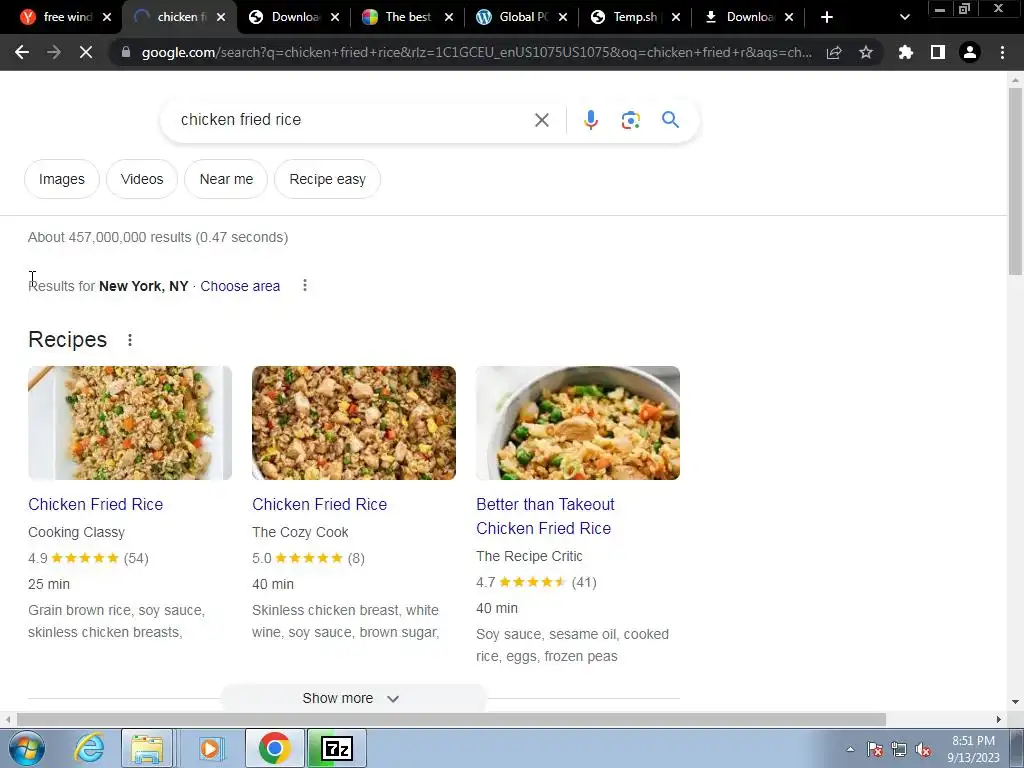Open the network status tray icon

899,750
